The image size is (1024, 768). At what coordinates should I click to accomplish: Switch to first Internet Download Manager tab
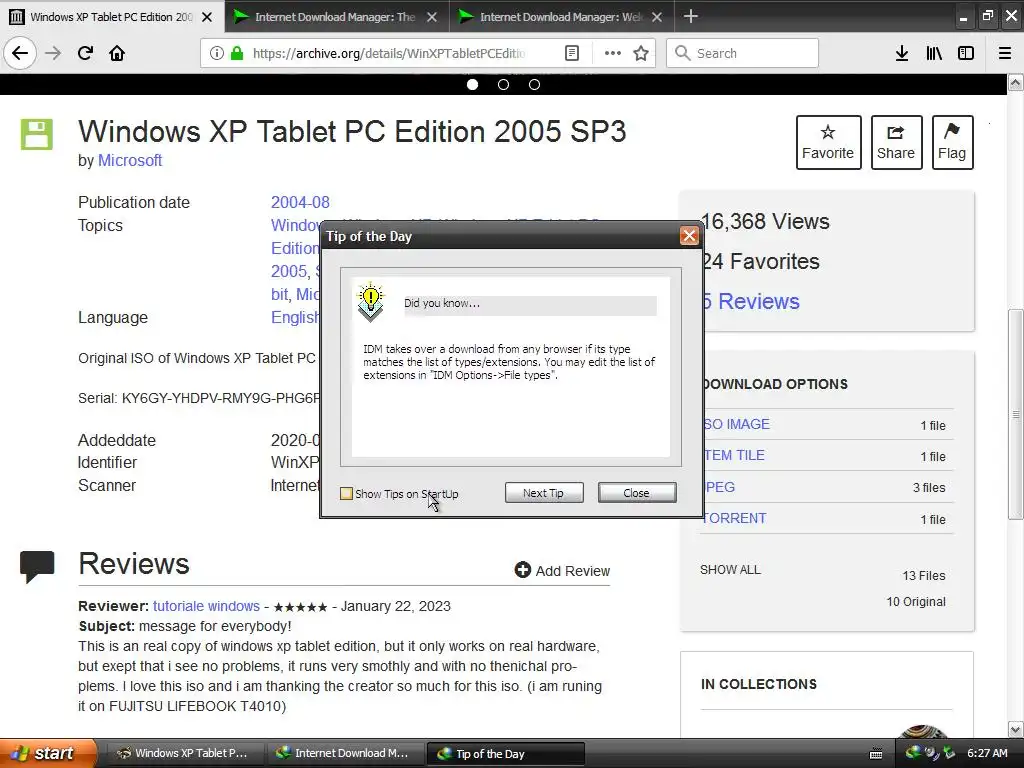(x=336, y=16)
